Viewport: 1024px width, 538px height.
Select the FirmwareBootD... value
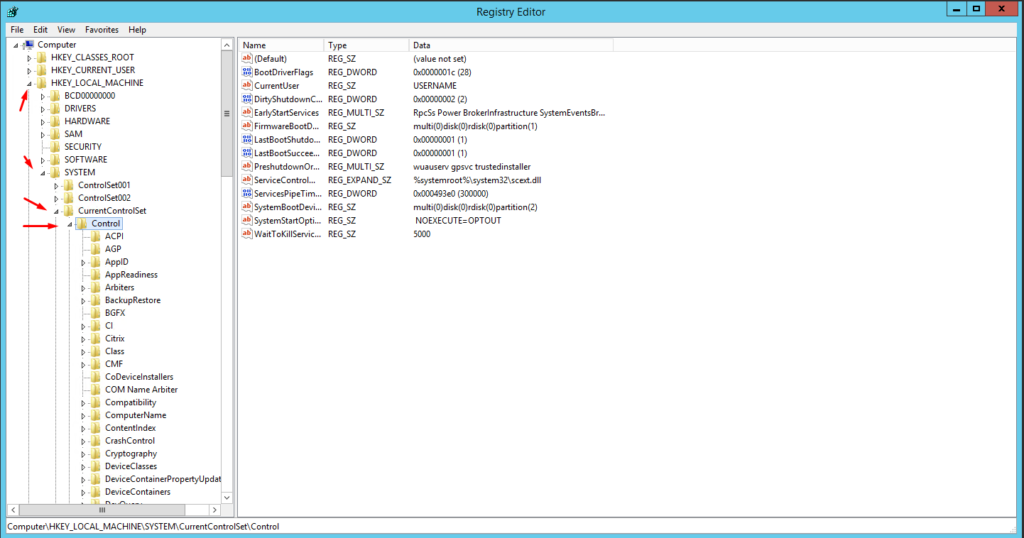click(286, 126)
